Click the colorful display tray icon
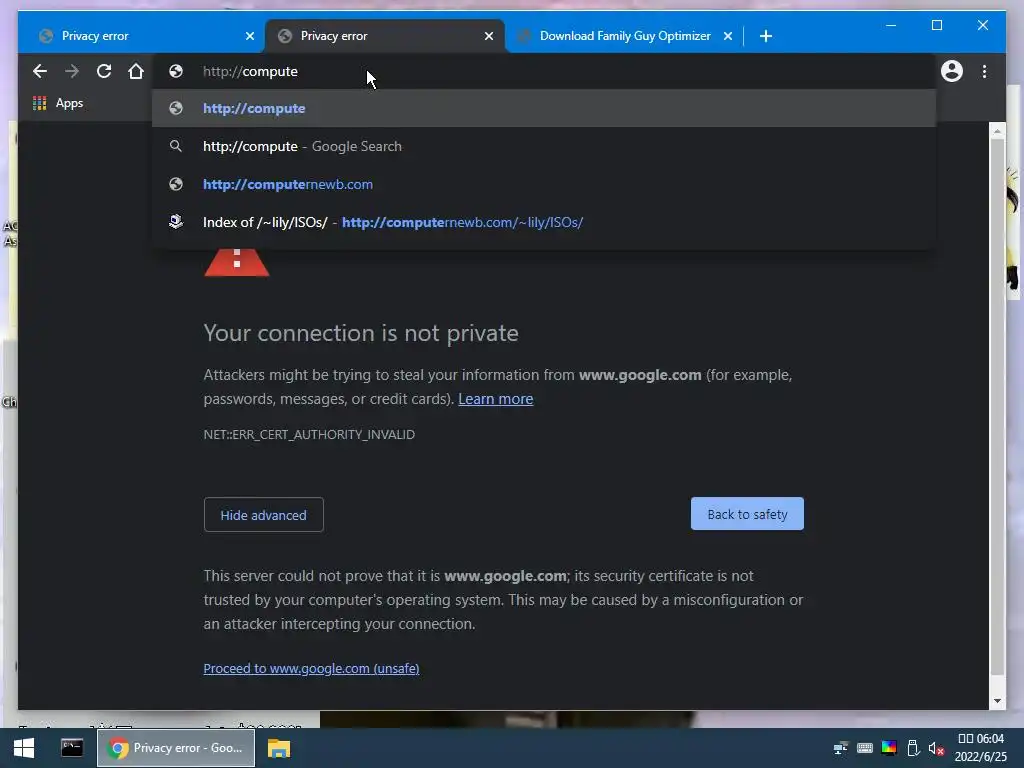Image resolution: width=1024 pixels, height=768 pixels. (x=889, y=748)
